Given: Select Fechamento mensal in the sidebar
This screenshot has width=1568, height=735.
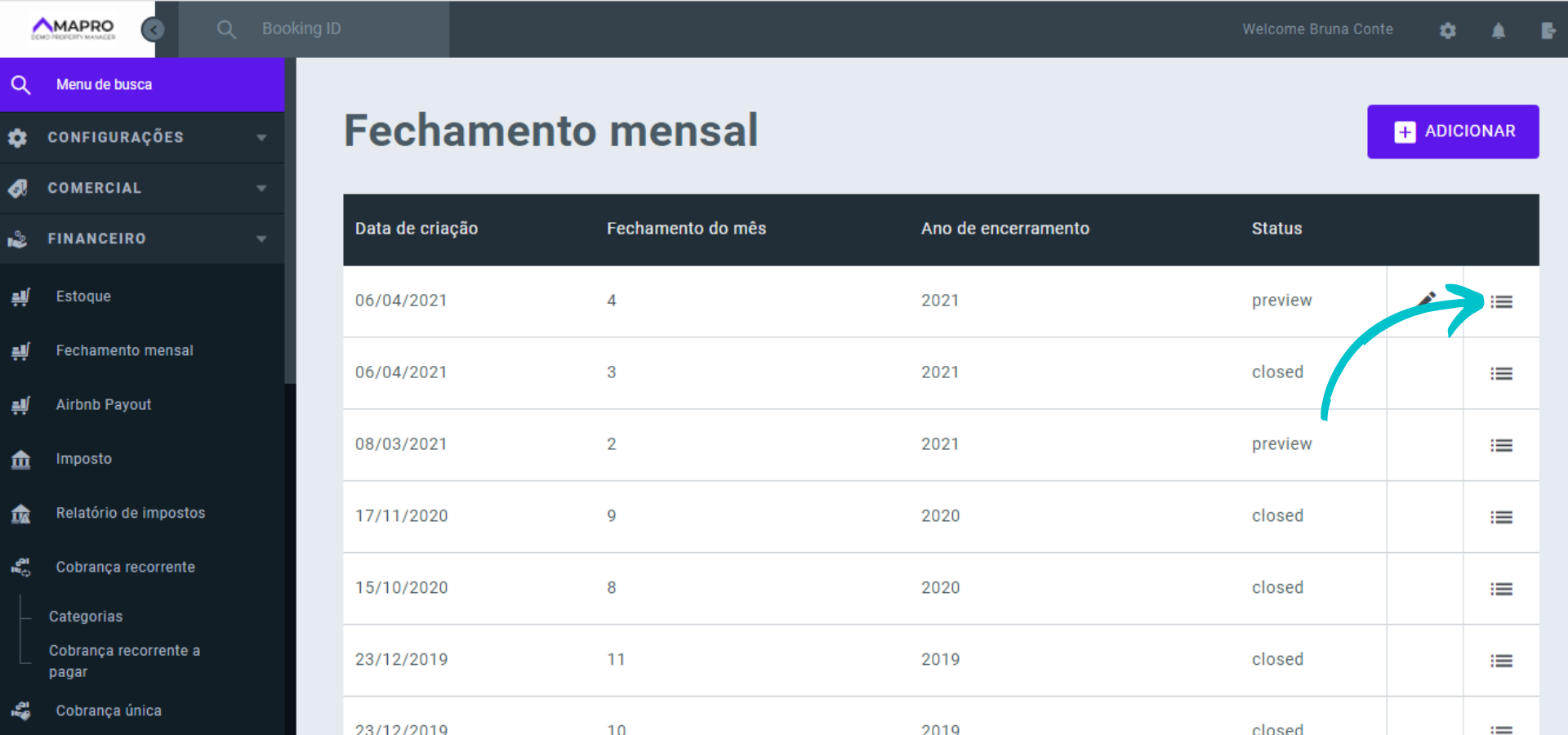Looking at the screenshot, I should click(125, 350).
